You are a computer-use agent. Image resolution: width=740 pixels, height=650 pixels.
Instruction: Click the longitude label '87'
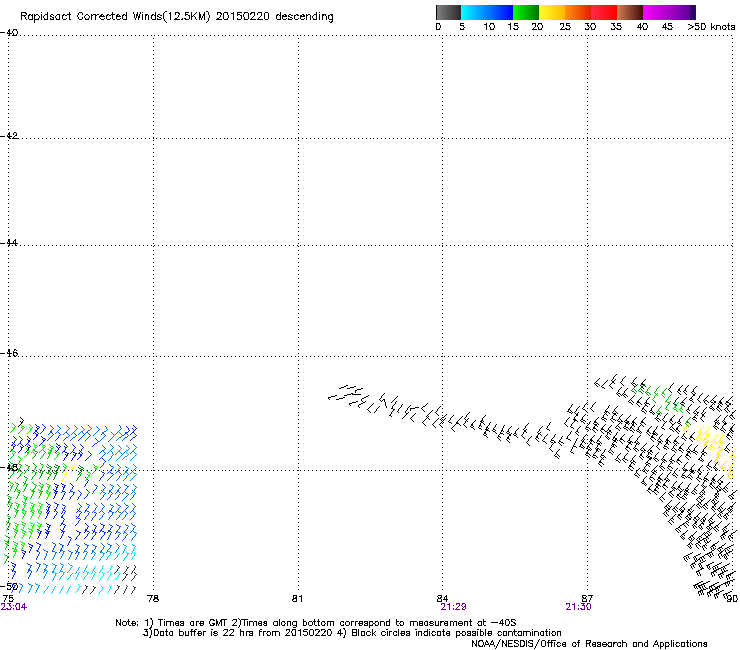pyautogui.click(x=587, y=599)
